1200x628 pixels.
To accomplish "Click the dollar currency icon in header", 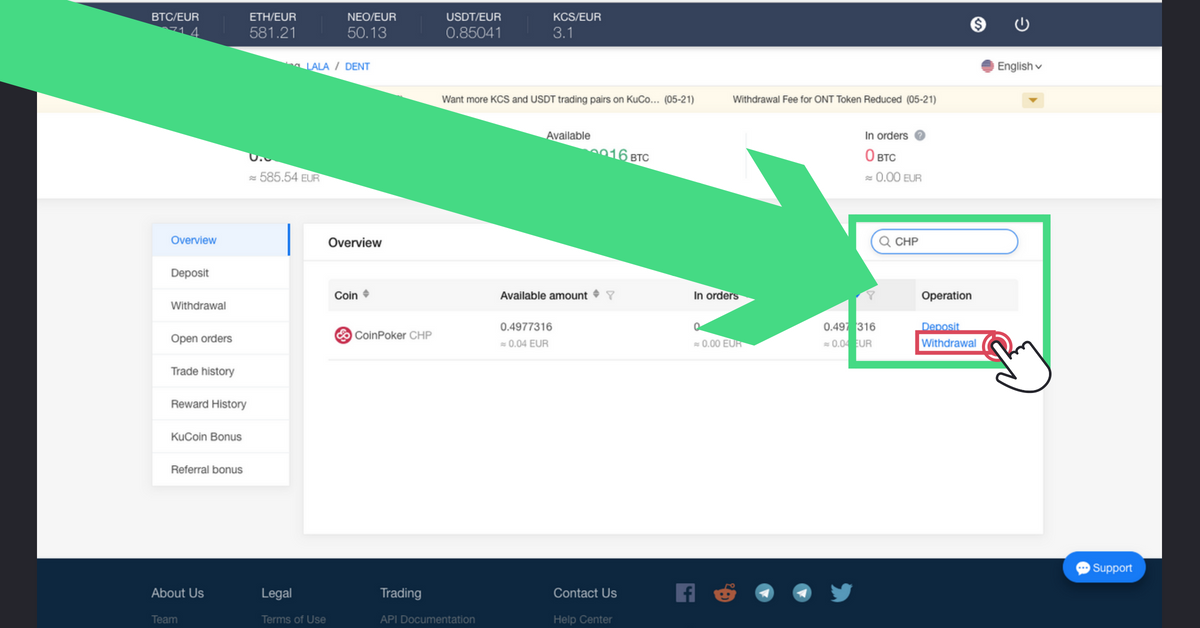I will click(978, 24).
